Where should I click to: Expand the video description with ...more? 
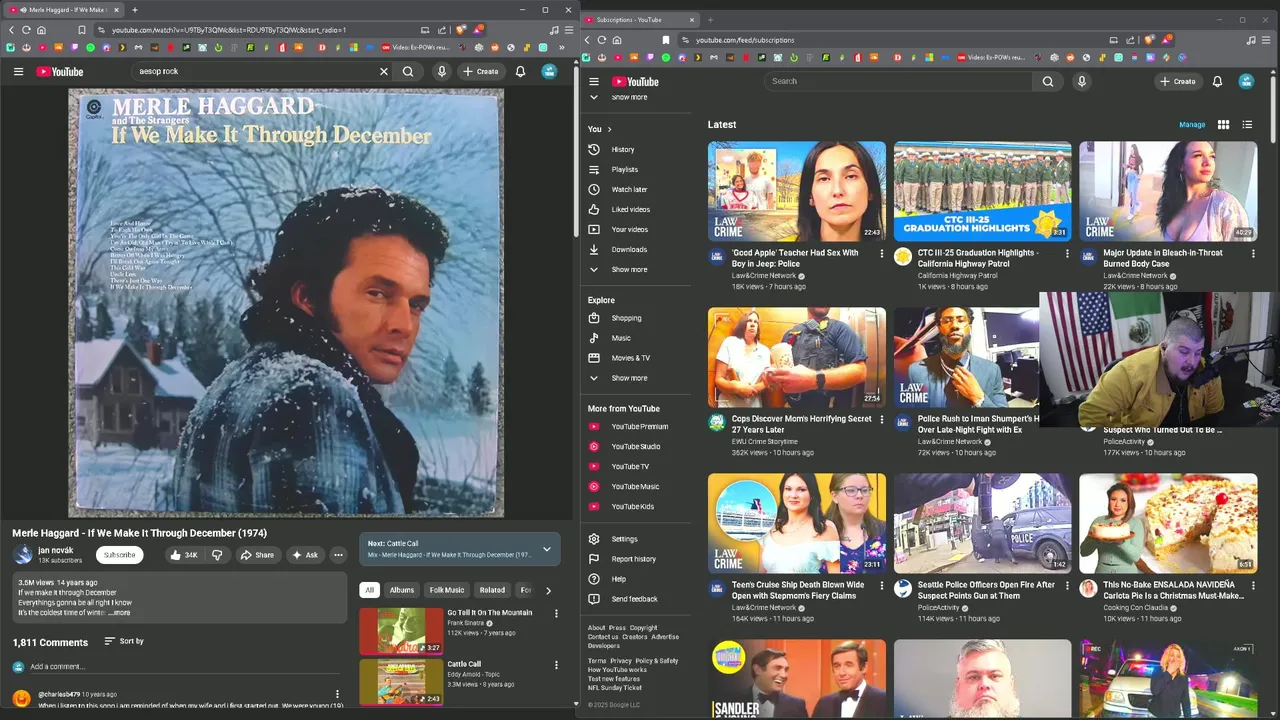[x=118, y=612]
